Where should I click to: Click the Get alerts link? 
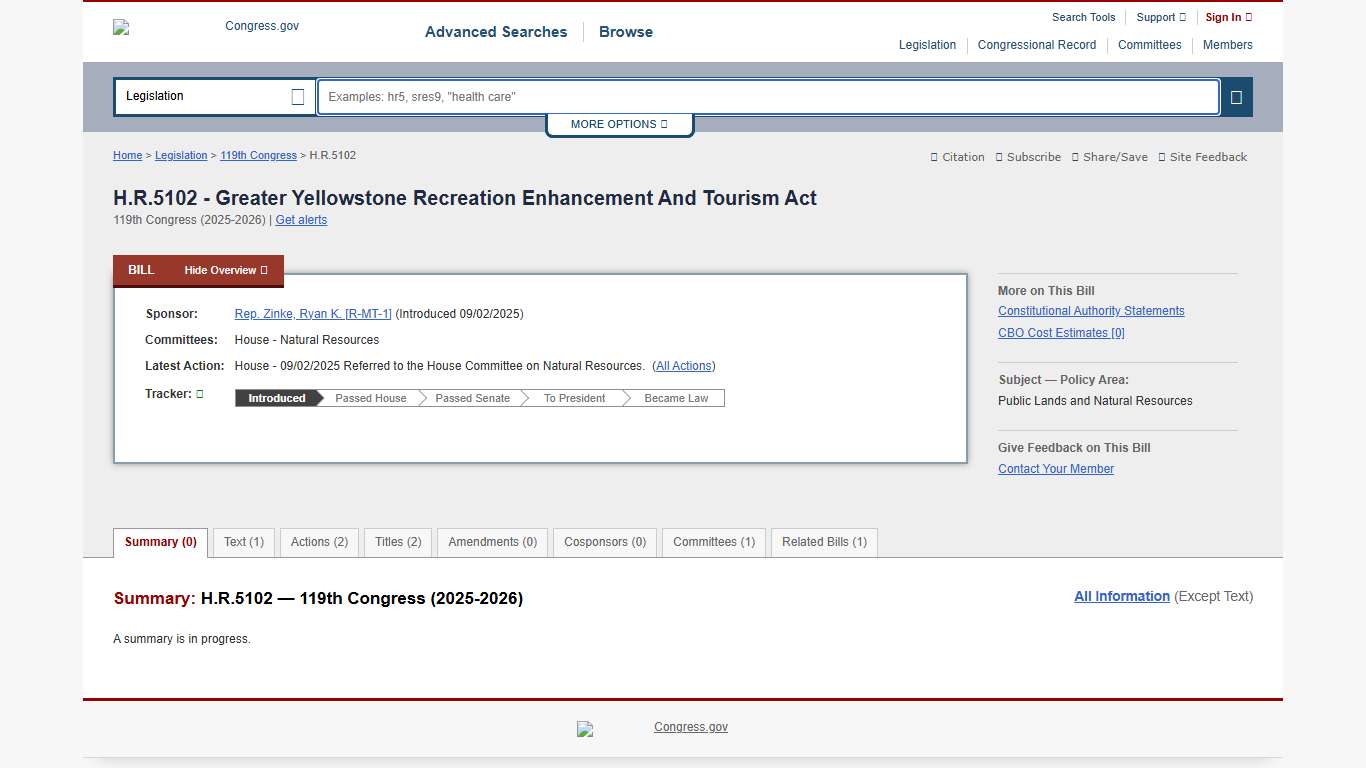301,220
